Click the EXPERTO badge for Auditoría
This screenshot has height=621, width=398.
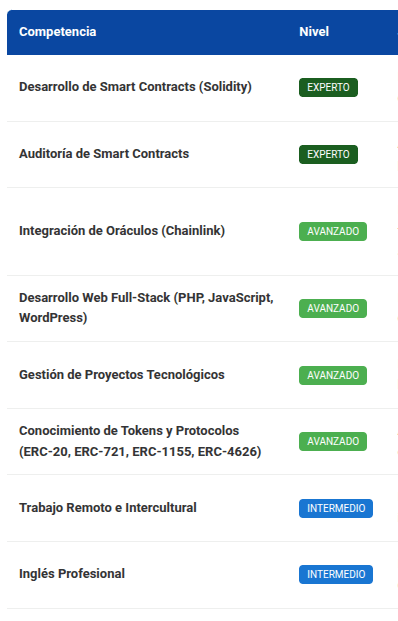(x=328, y=154)
